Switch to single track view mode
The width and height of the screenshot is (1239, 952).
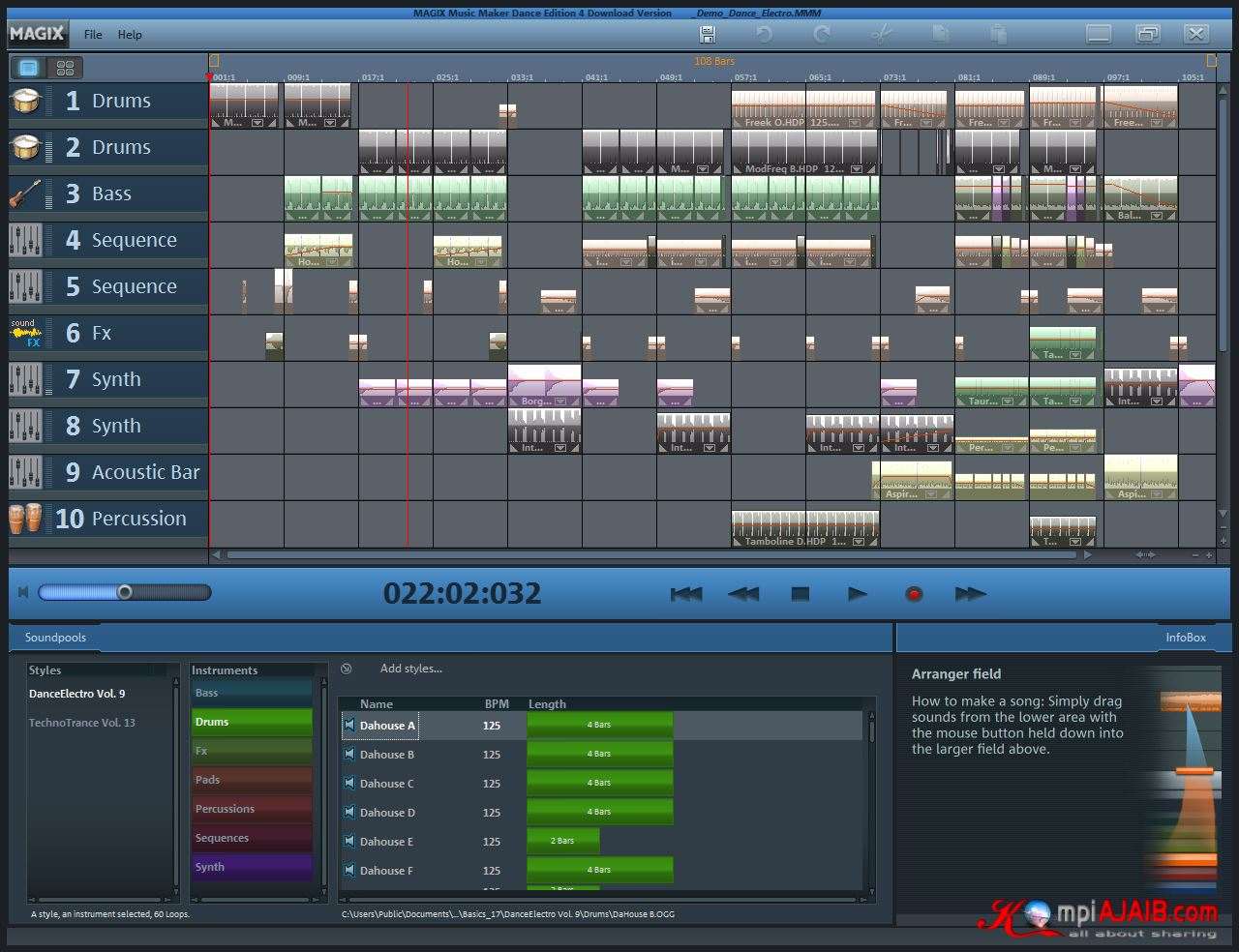[28, 68]
